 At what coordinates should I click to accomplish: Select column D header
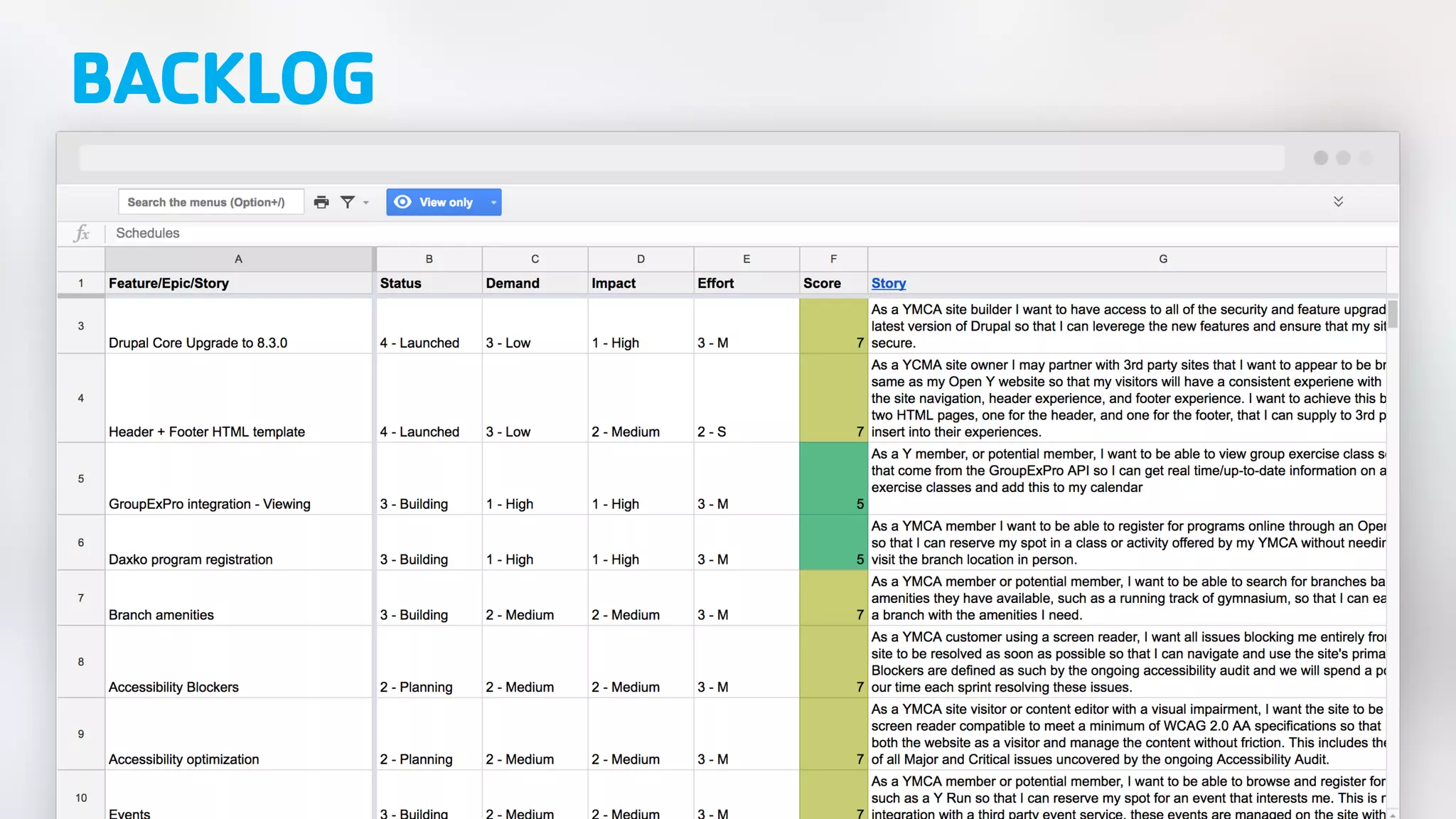pos(641,259)
